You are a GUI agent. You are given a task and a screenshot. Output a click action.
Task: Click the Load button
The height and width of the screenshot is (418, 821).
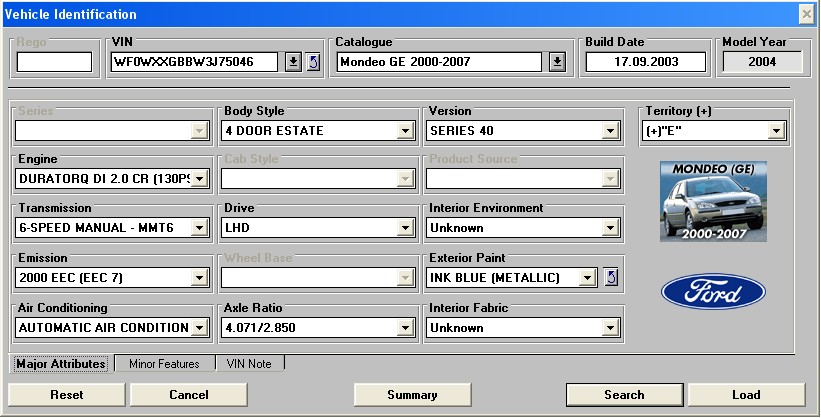746,395
